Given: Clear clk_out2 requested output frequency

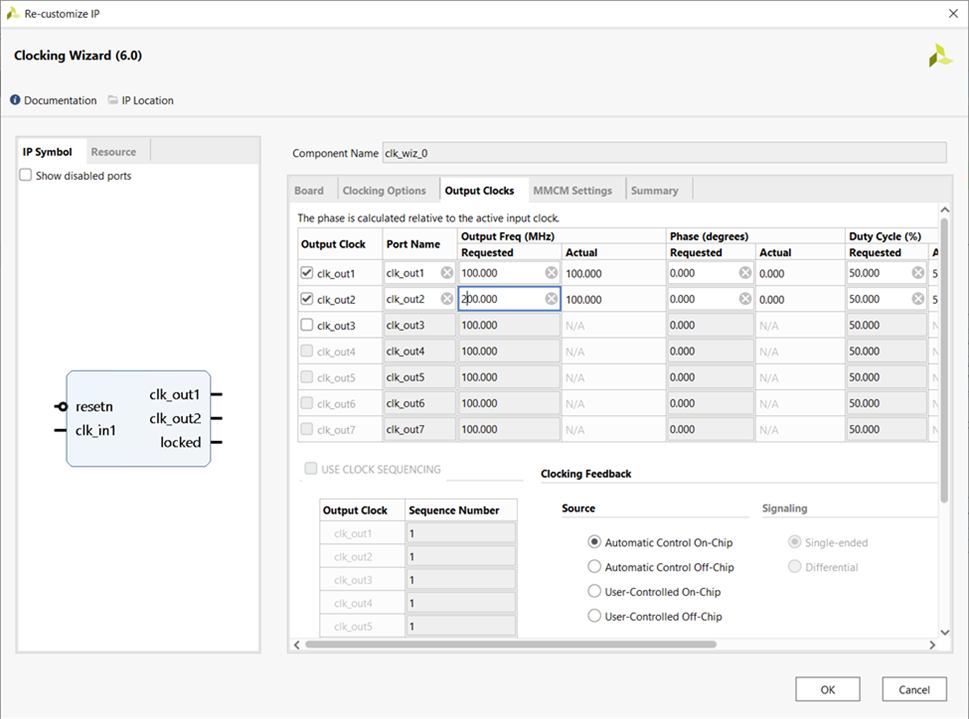Looking at the screenshot, I should [x=551, y=299].
